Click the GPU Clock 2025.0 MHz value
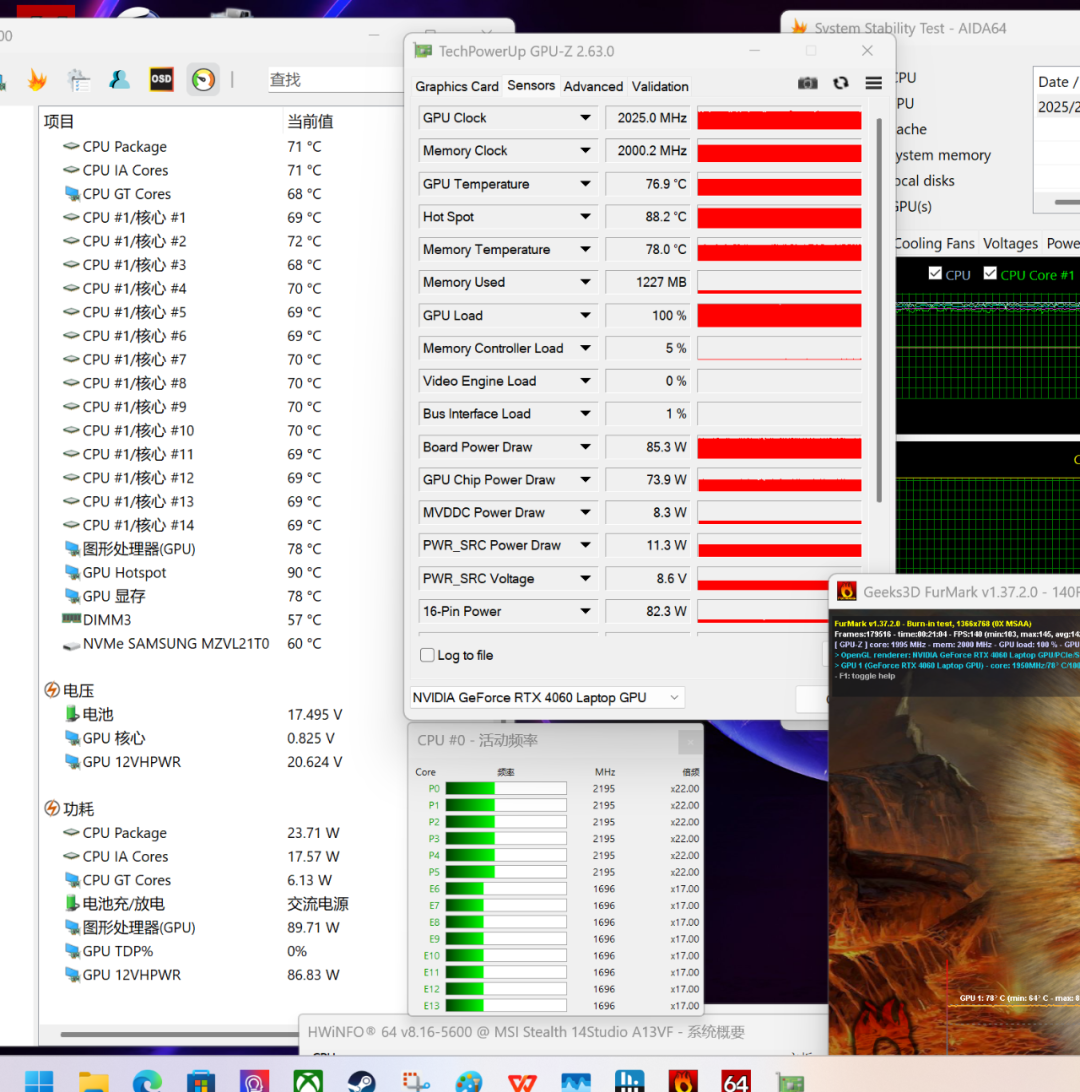Screen dimensions: 1080x1092 (x=648, y=118)
